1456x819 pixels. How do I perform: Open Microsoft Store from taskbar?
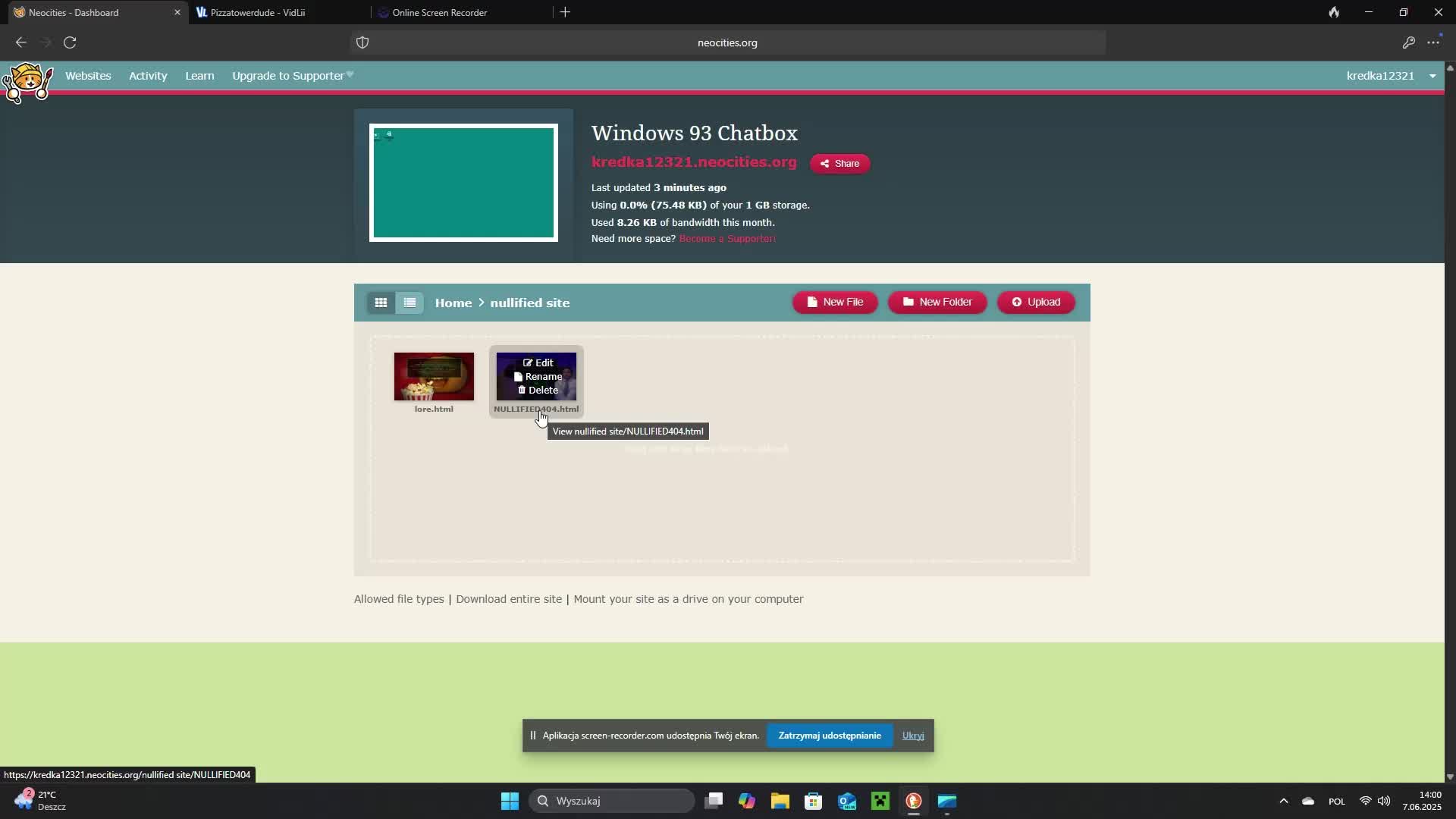point(814,801)
